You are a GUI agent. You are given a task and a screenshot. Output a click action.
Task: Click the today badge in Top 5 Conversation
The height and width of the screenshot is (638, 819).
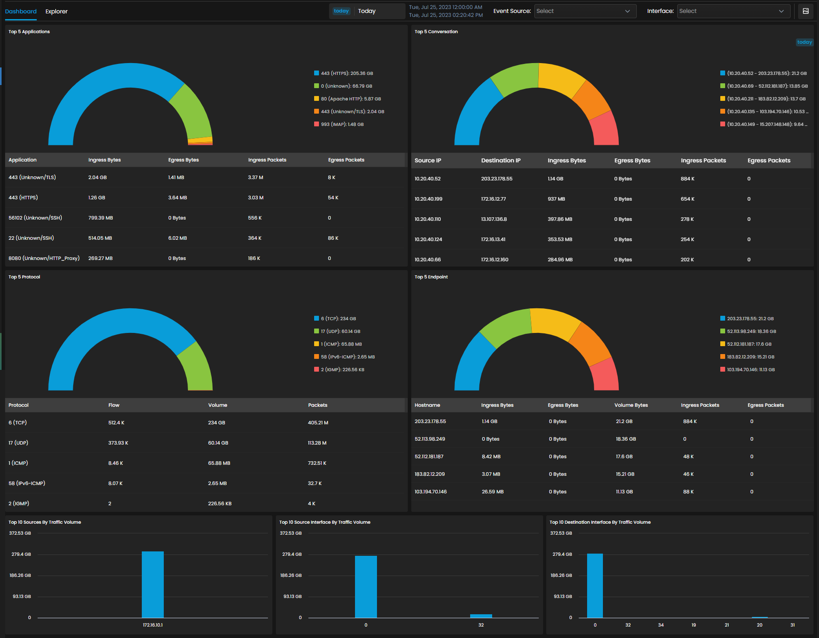[804, 42]
